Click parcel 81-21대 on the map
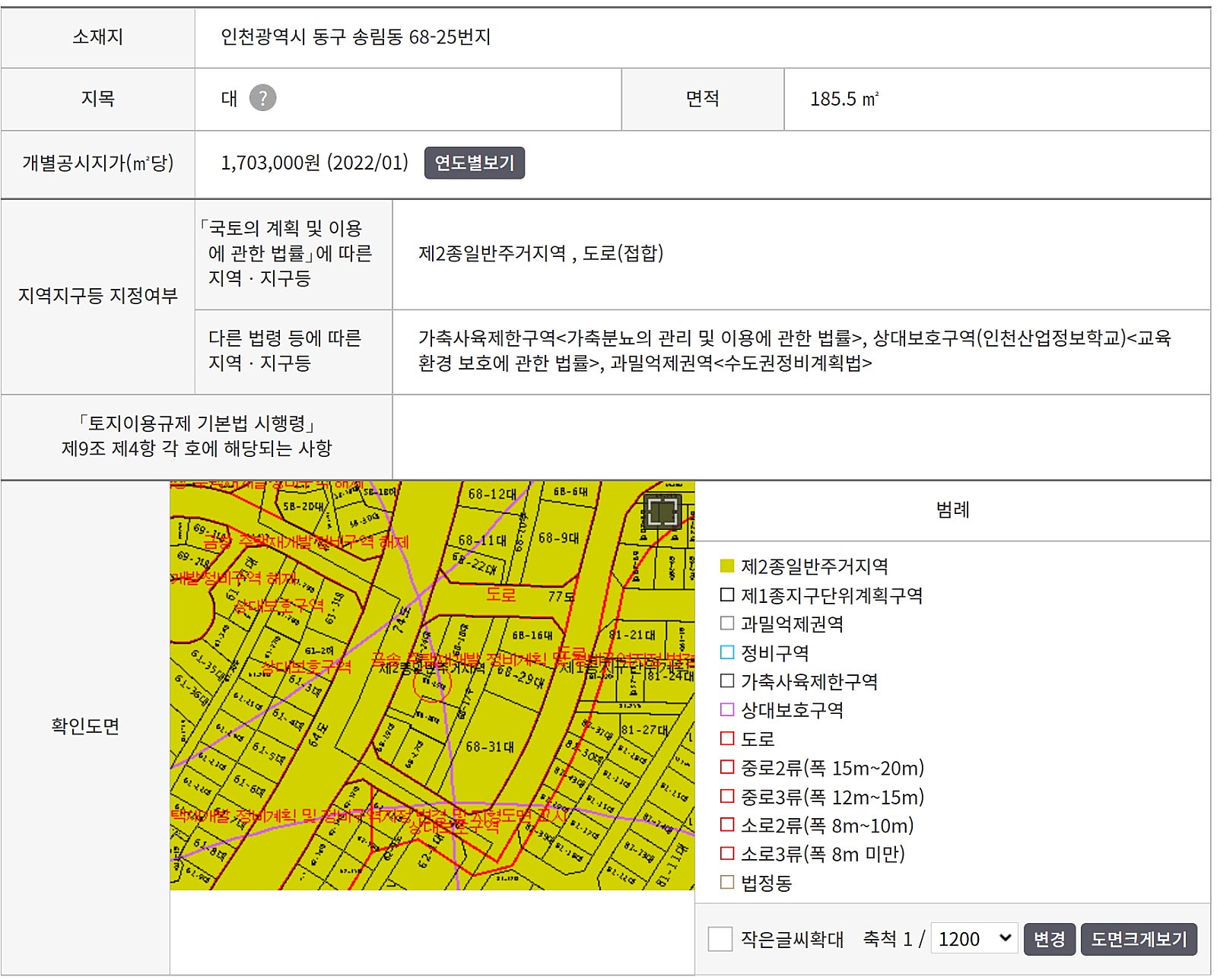Viewport: 1217px width, 980px height. (632, 635)
